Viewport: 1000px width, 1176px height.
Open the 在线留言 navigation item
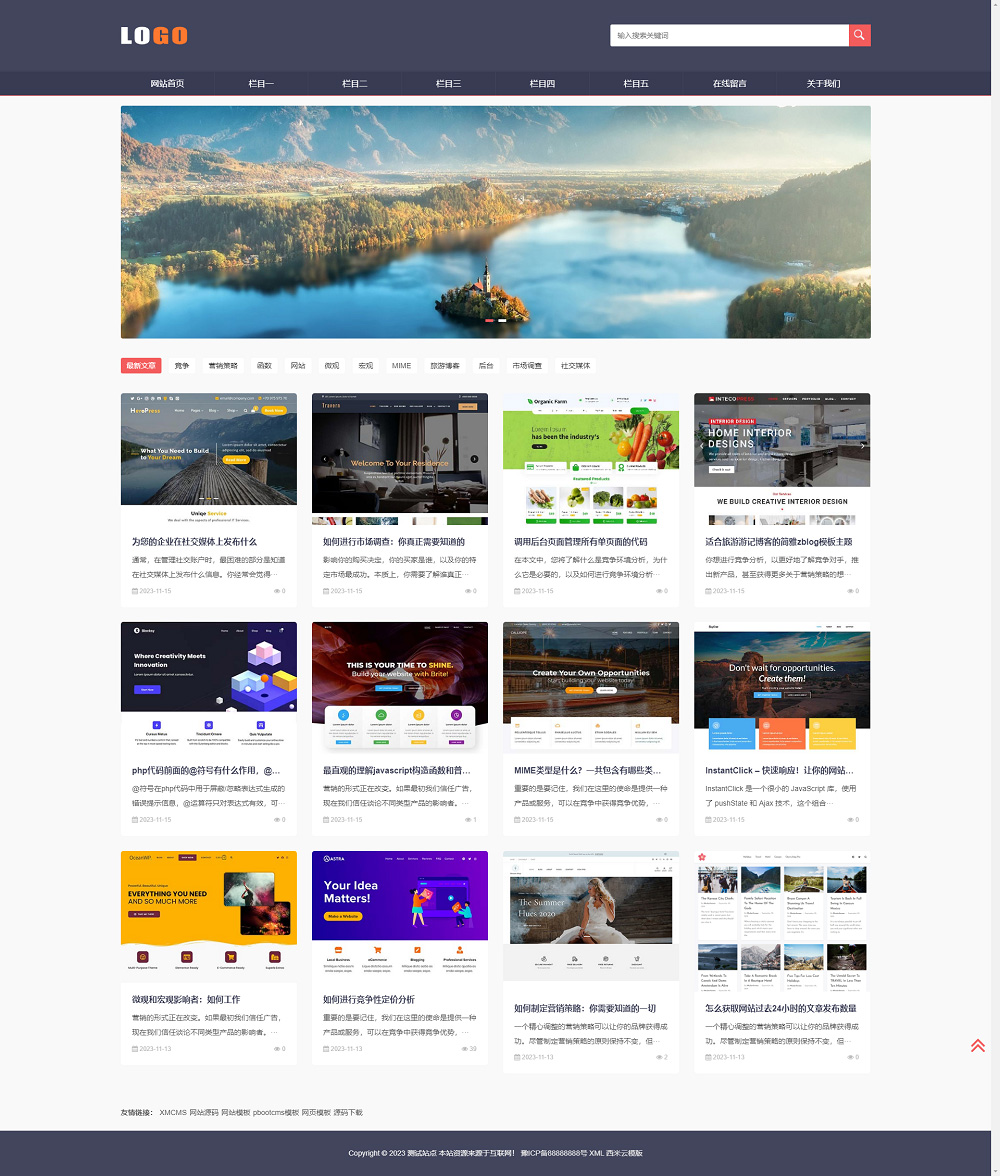[x=729, y=84]
